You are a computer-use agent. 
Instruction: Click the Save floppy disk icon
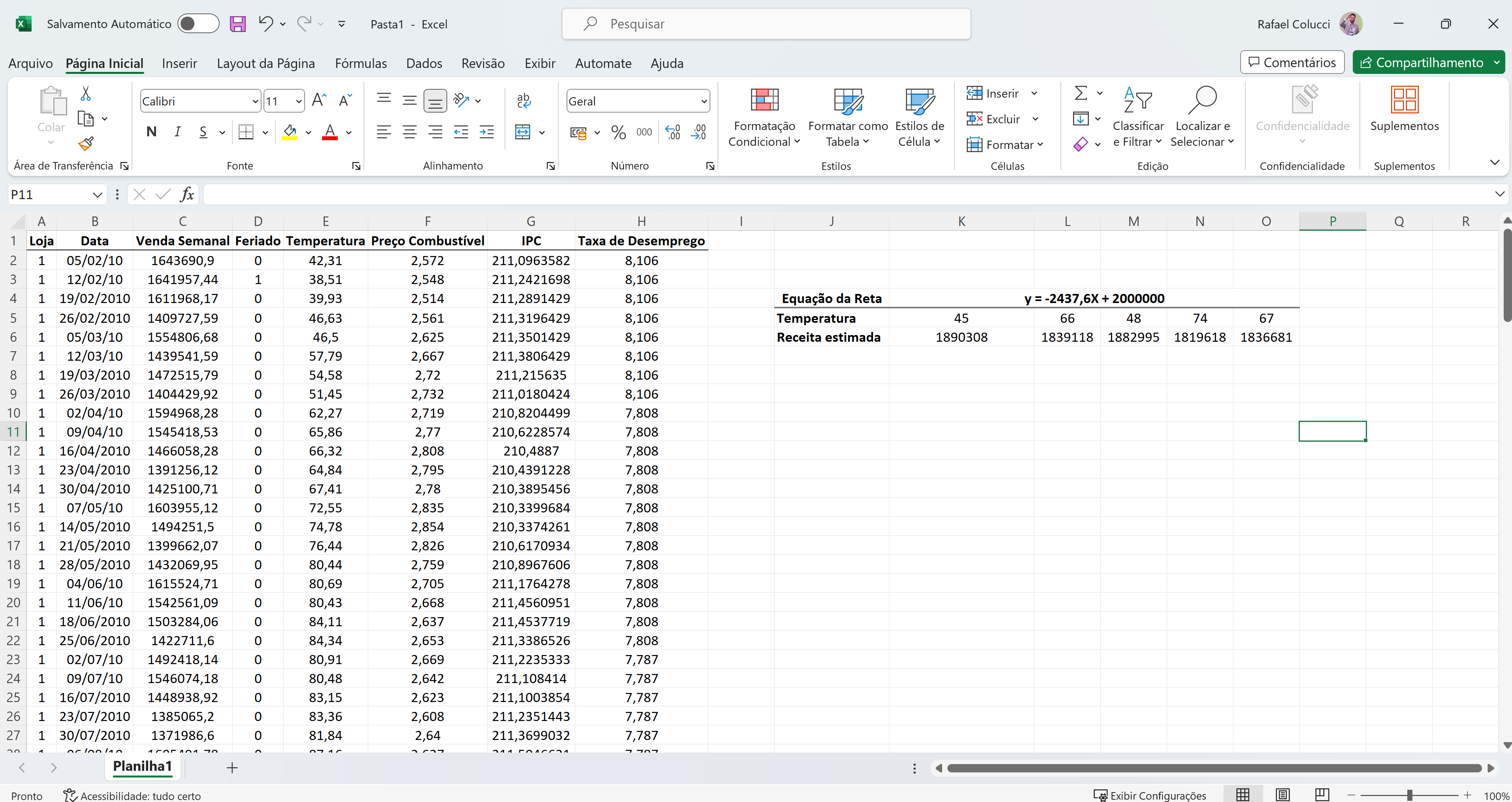238,24
